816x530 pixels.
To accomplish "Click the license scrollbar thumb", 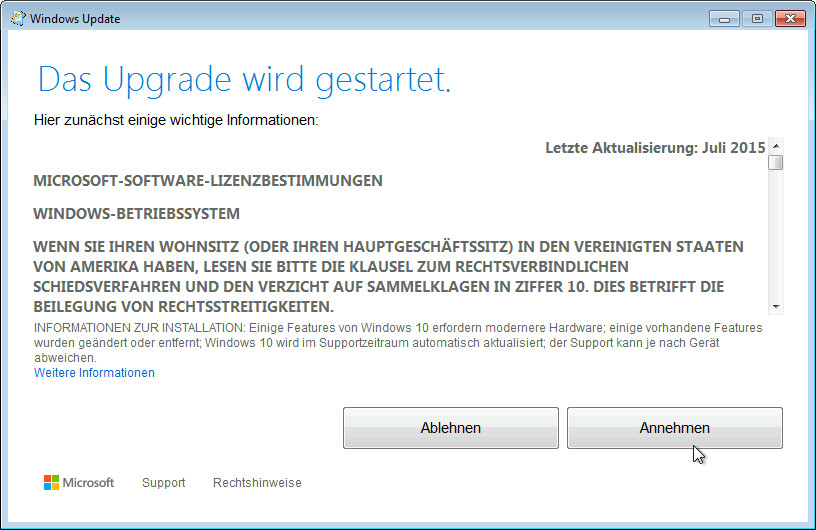I will [776, 162].
